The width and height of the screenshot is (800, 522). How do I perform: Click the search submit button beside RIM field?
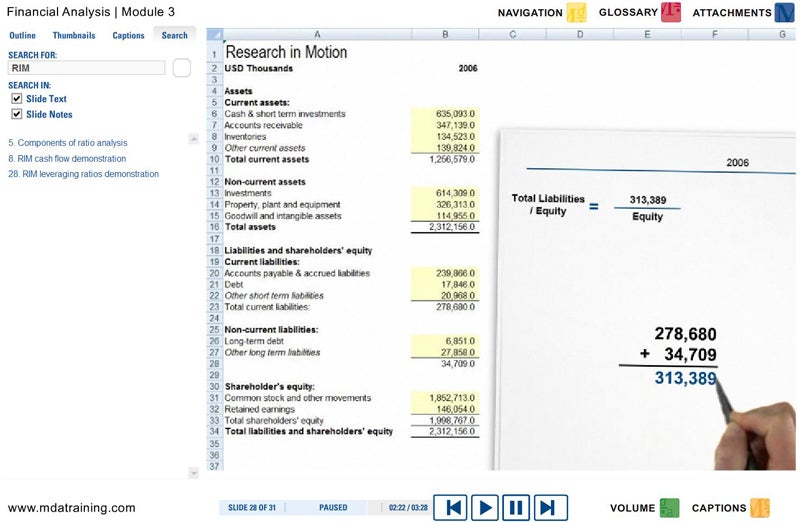pos(181,68)
